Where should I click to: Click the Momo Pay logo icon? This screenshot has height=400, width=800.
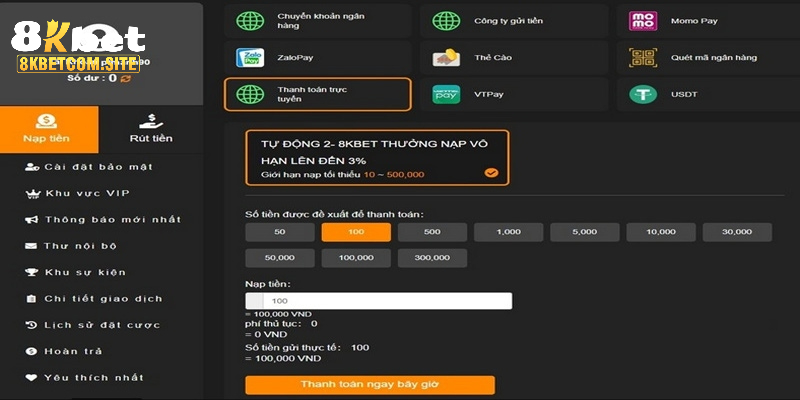643,21
